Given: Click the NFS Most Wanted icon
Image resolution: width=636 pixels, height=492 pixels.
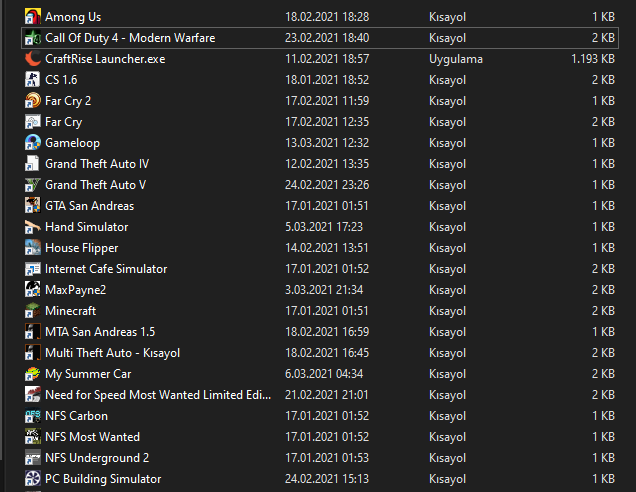Looking at the screenshot, I should coord(32,437).
